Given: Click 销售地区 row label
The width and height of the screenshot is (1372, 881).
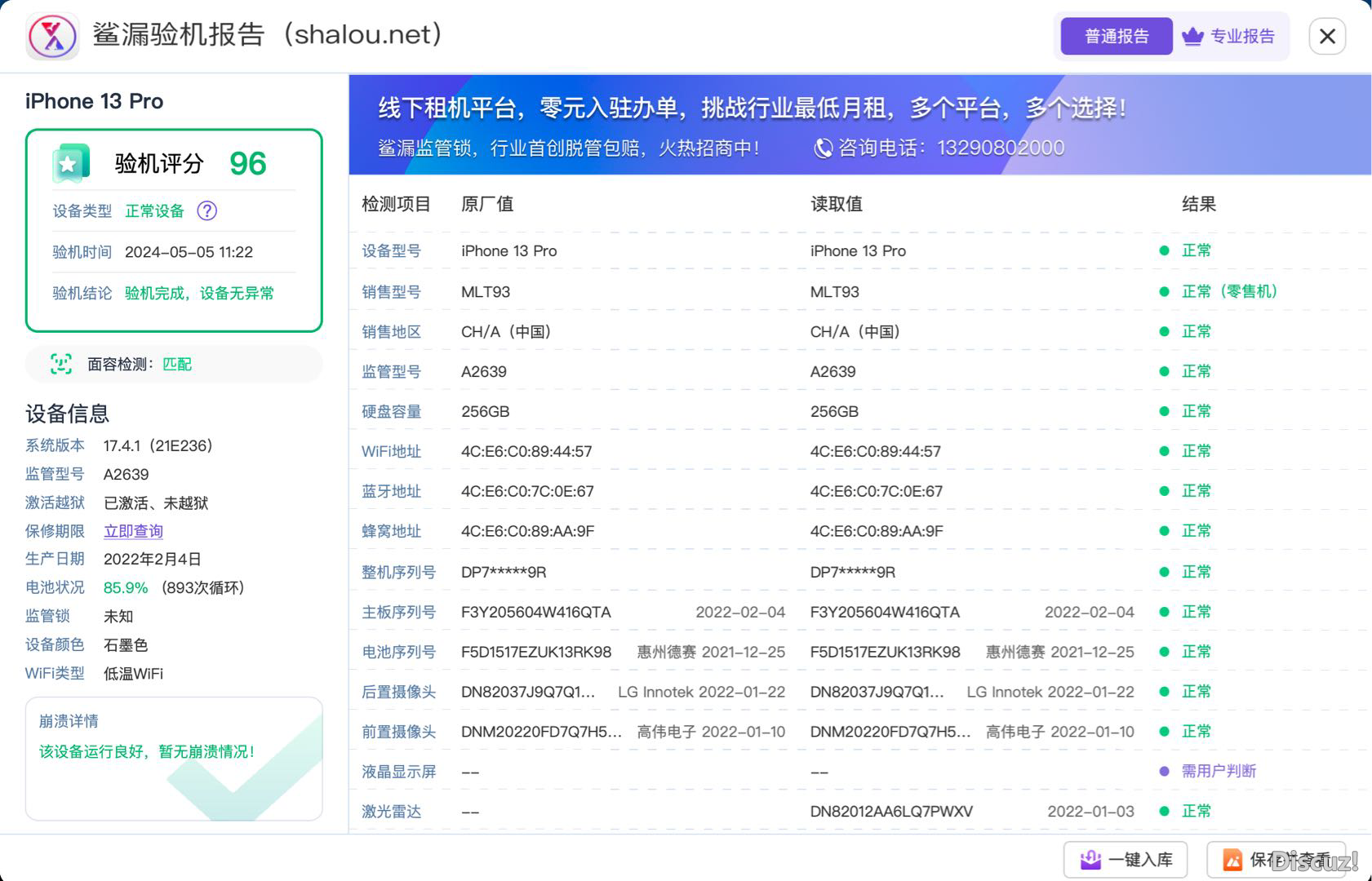Looking at the screenshot, I should click(x=391, y=331).
